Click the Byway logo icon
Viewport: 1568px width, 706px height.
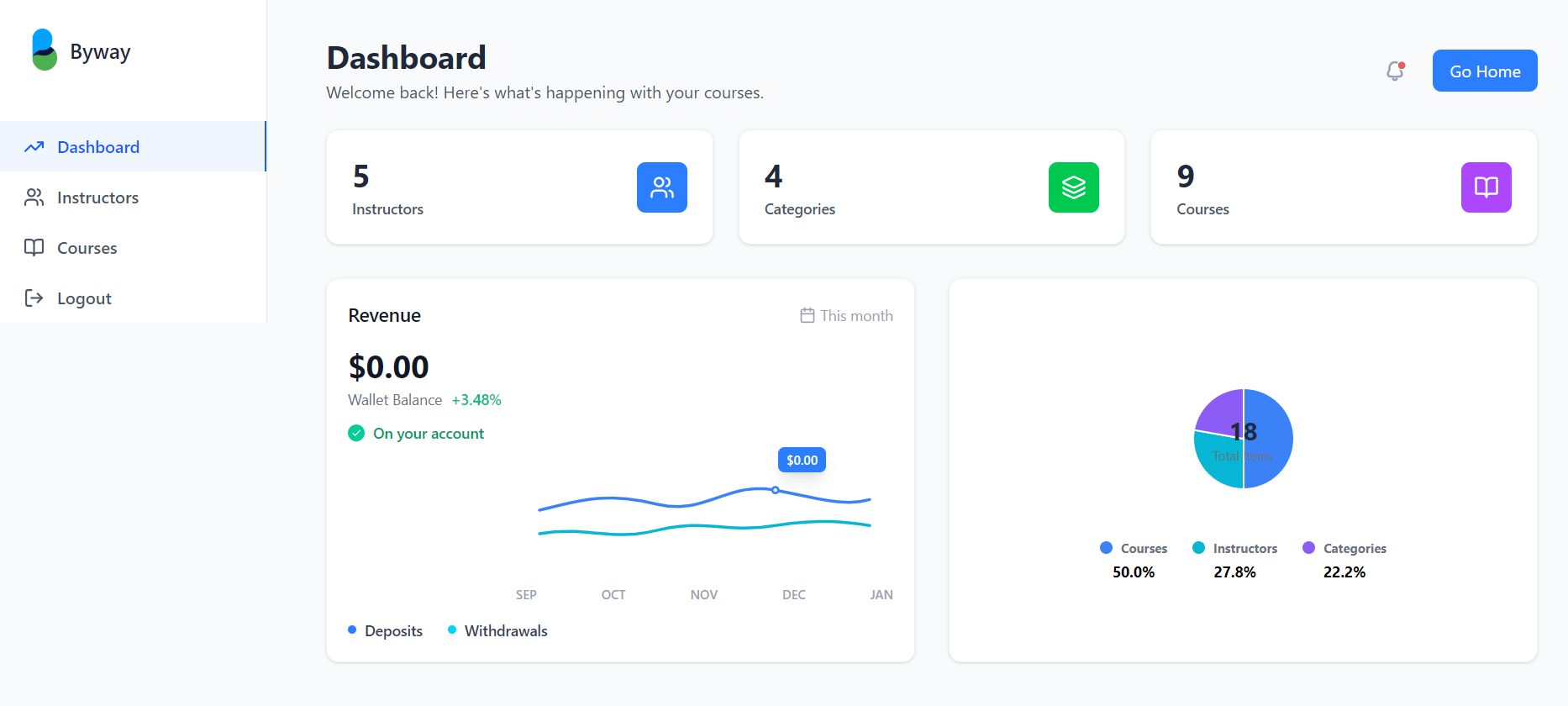(44, 50)
